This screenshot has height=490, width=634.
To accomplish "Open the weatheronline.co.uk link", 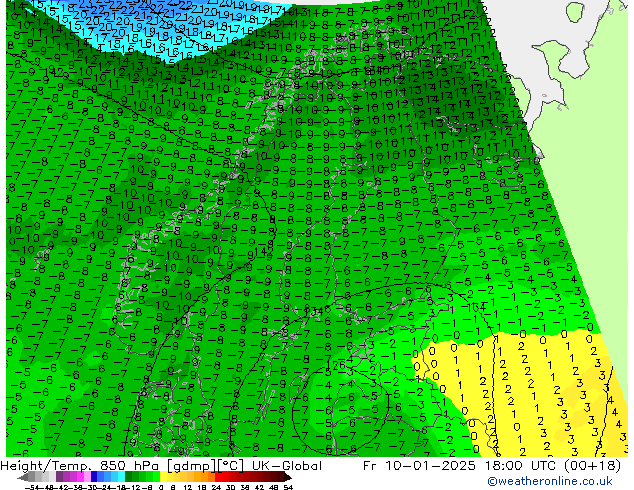I will [550, 481].
